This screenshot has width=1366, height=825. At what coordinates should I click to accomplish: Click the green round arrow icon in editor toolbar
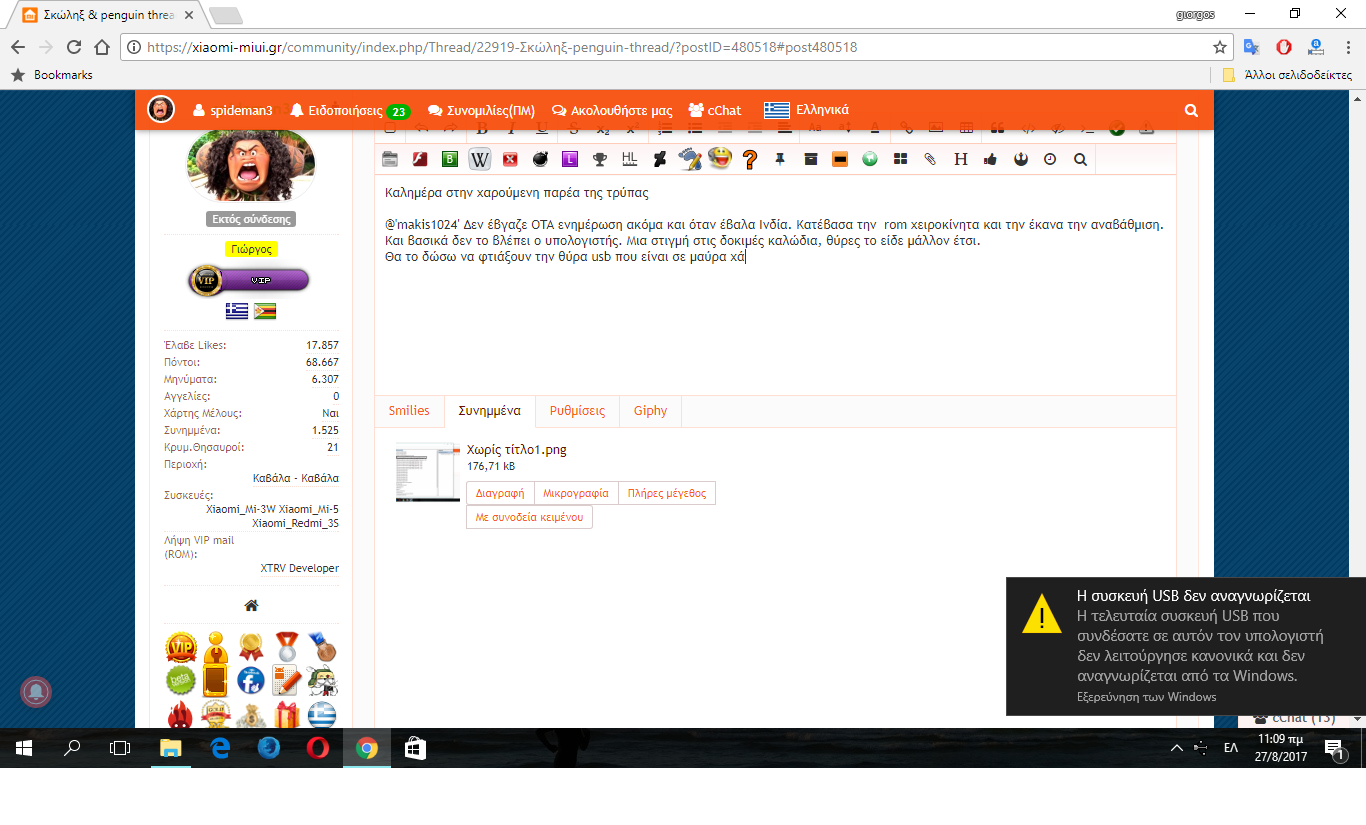click(x=870, y=159)
